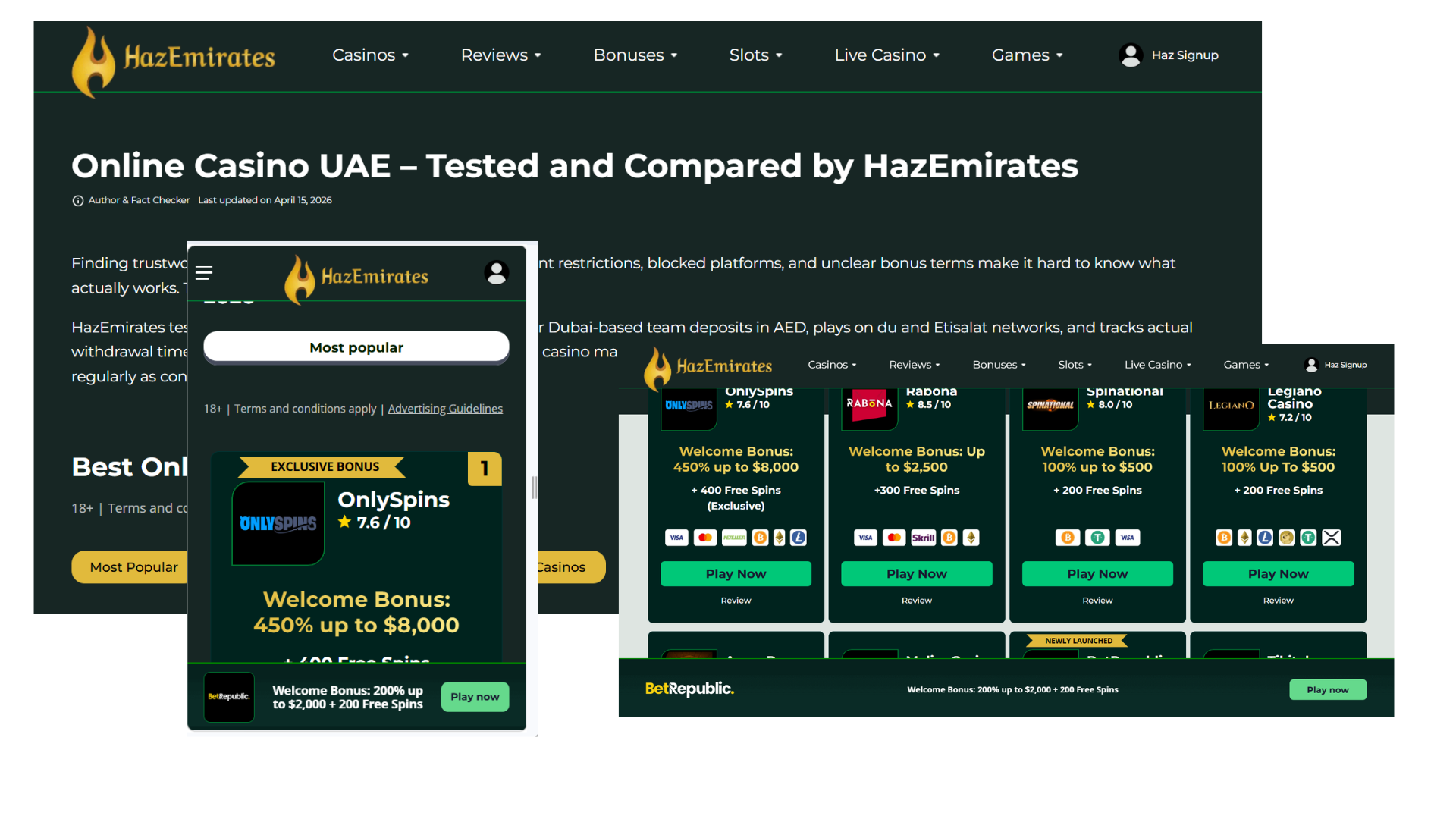The height and width of the screenshot is (819, 1456).
Task: Open the hamburger menu in the mobile view
Action: pyautogui.click(x=204, y=273)
